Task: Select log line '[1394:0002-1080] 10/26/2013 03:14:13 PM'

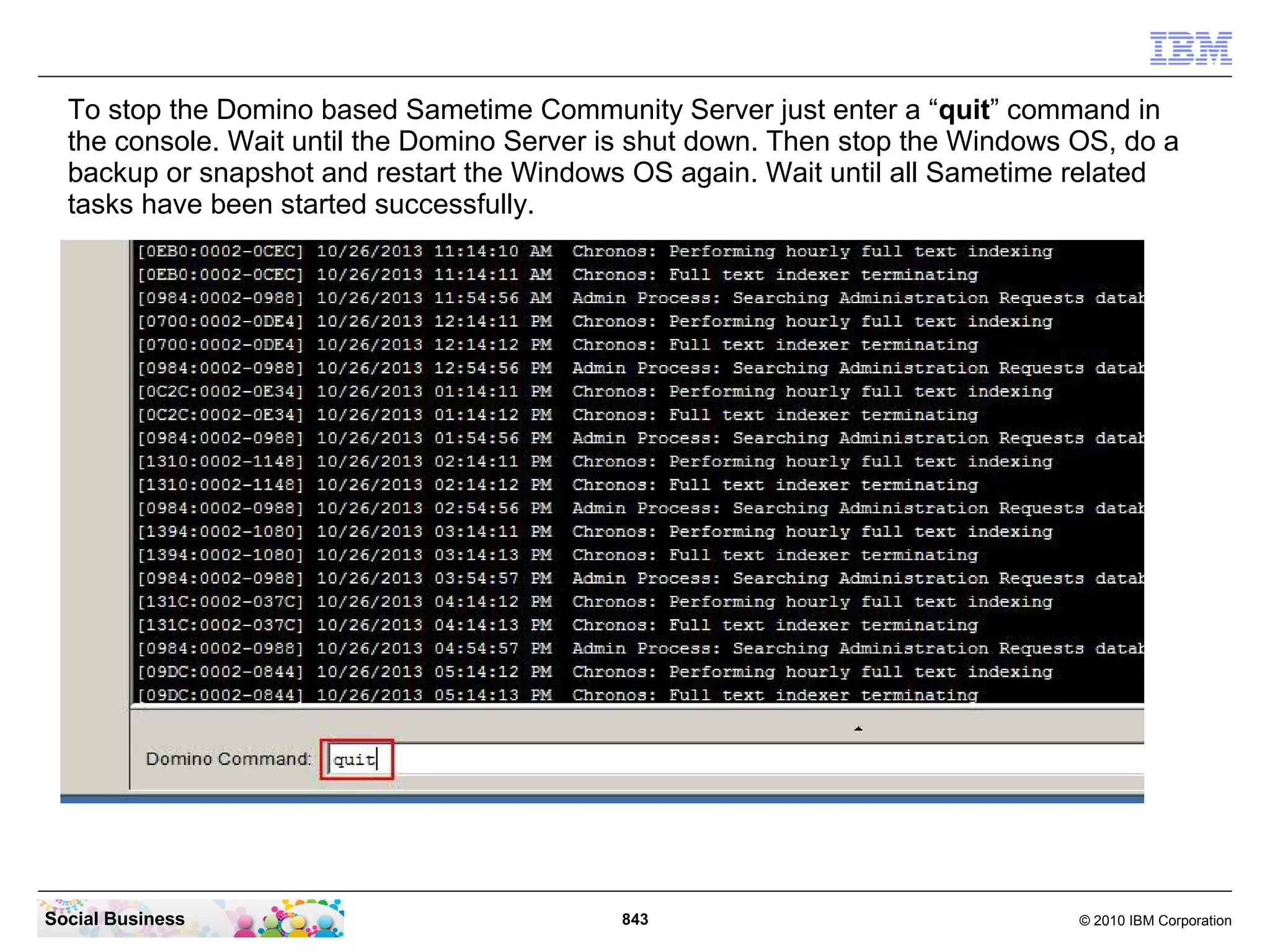Action: click(x=557, y=555)
